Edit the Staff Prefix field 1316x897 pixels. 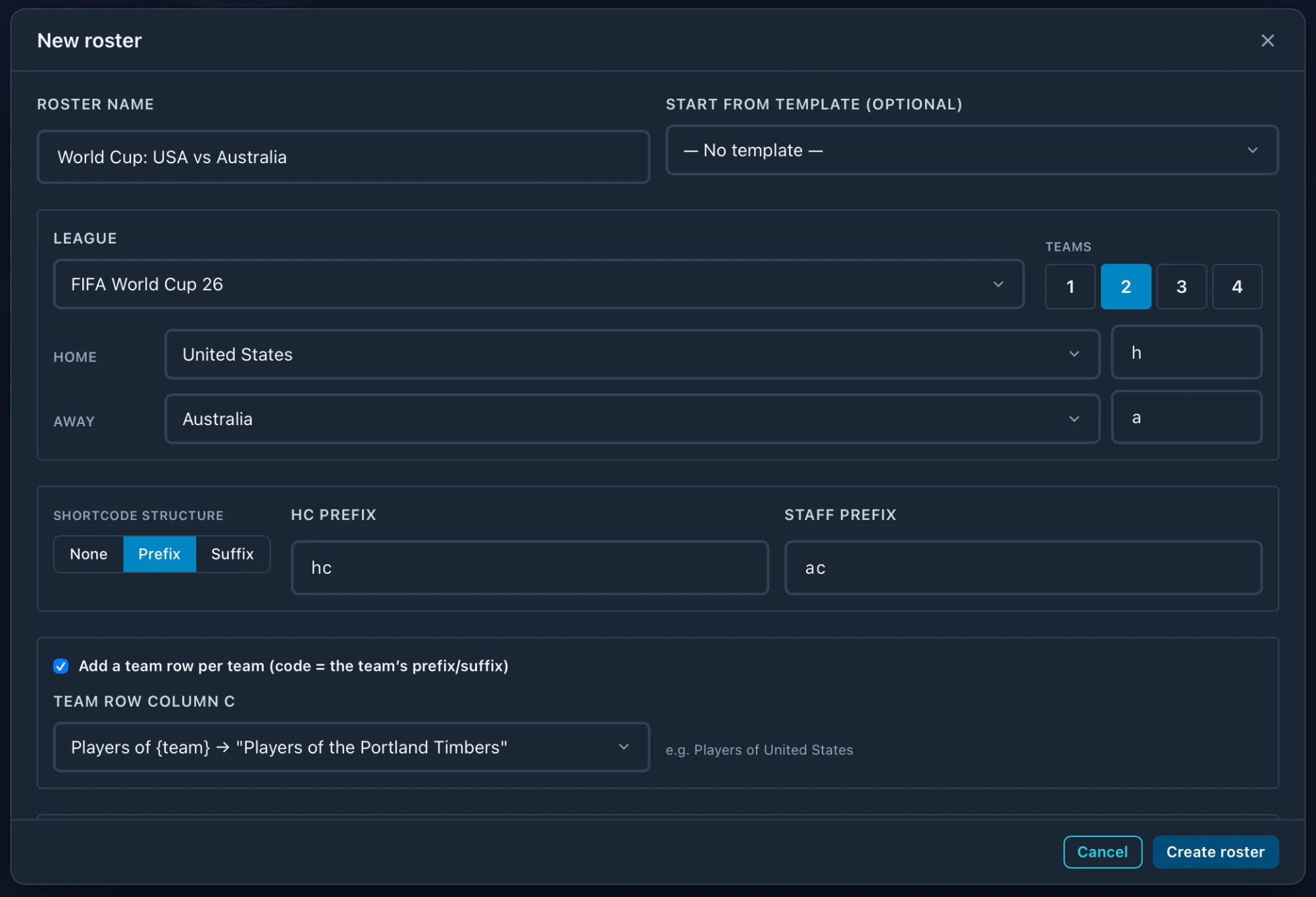1023,567
